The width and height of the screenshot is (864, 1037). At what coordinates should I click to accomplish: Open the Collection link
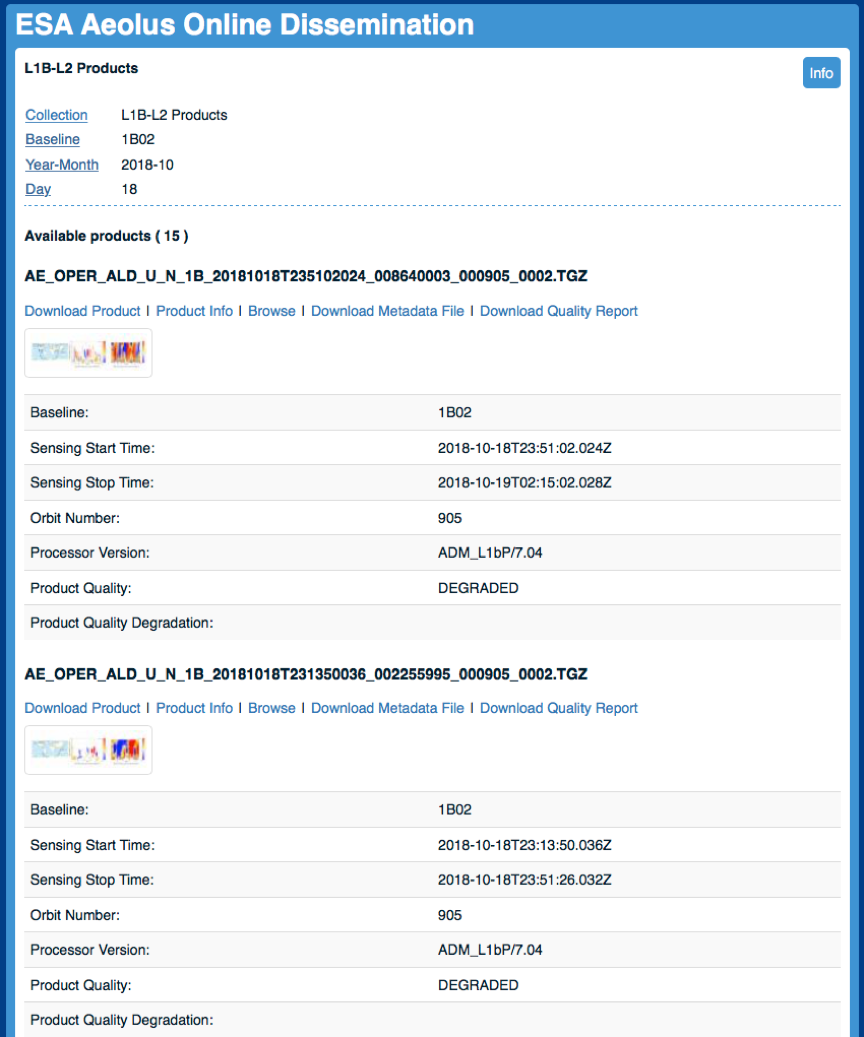pyautogui.click(x=56, y=115)
